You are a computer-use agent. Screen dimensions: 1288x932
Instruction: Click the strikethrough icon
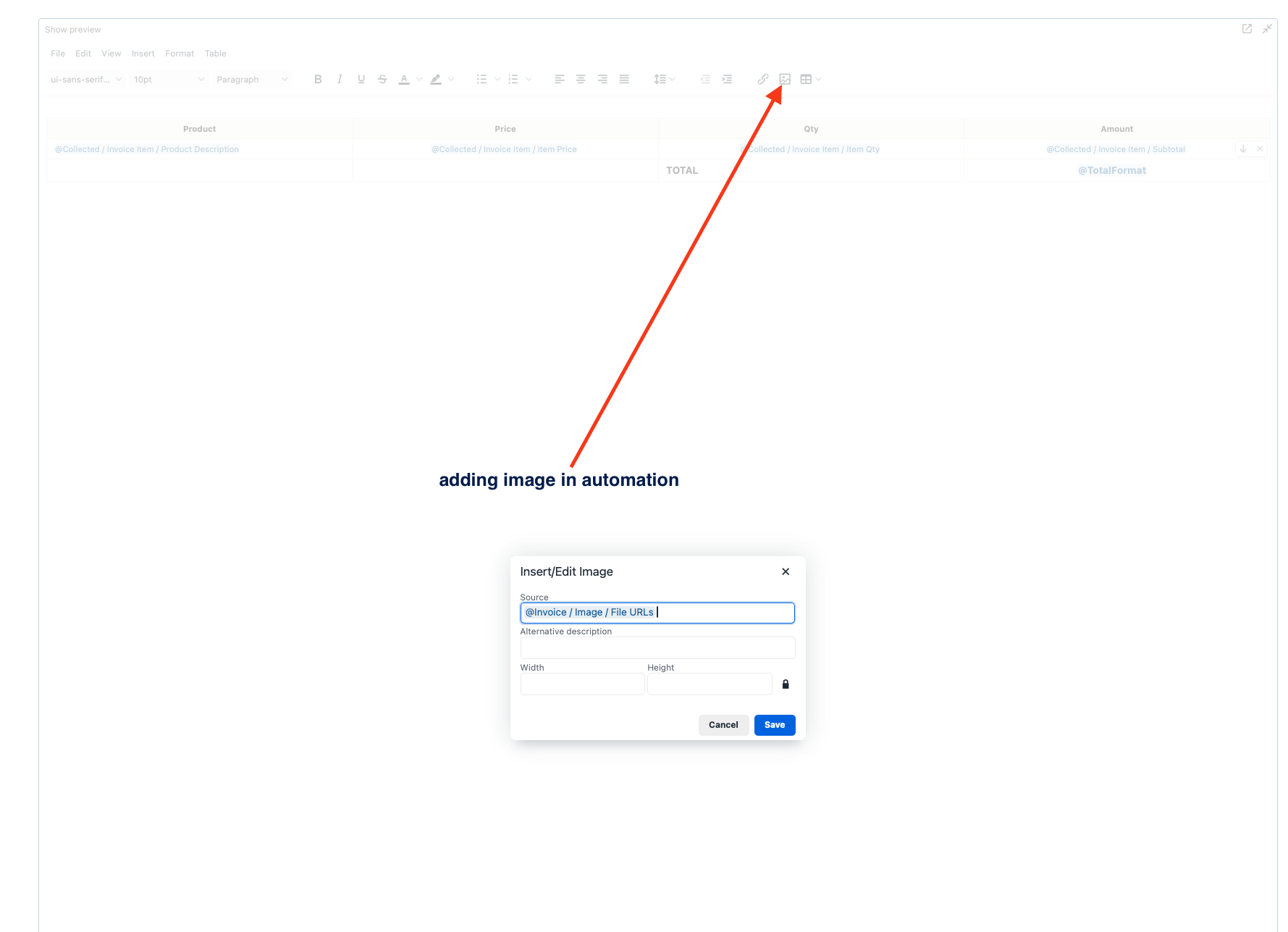[x=382, y=80]
